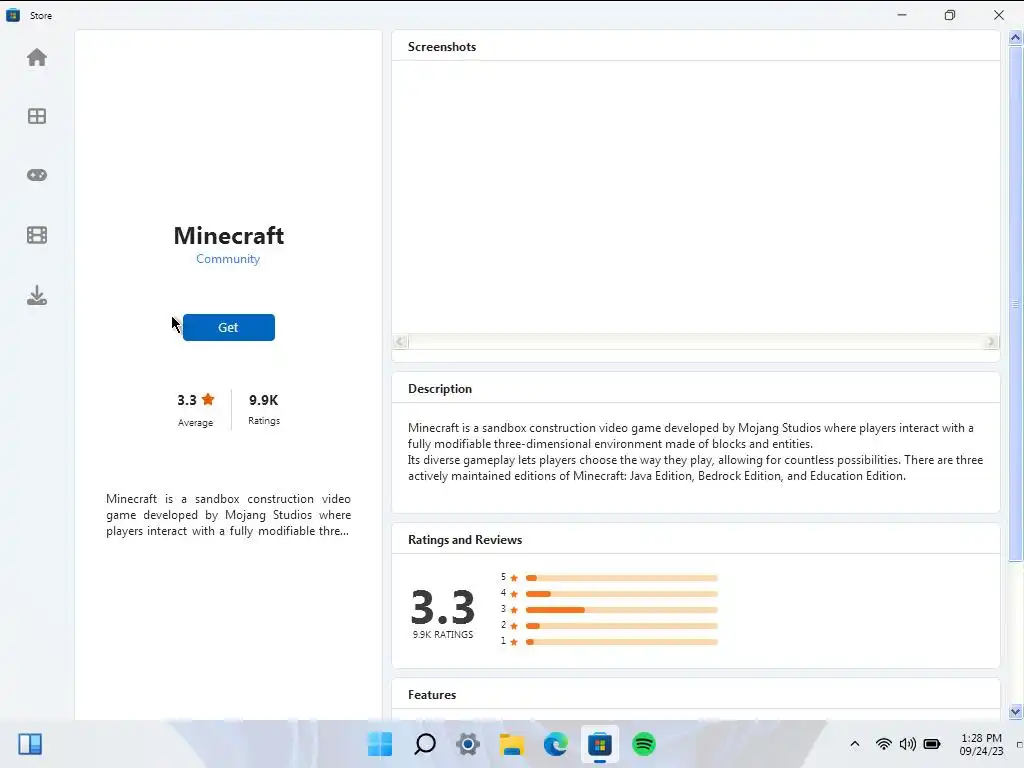This screenshot has width=1024, height=768.
Task: Click the page scroll up arrow
Action: click(x=1016, y=38)
